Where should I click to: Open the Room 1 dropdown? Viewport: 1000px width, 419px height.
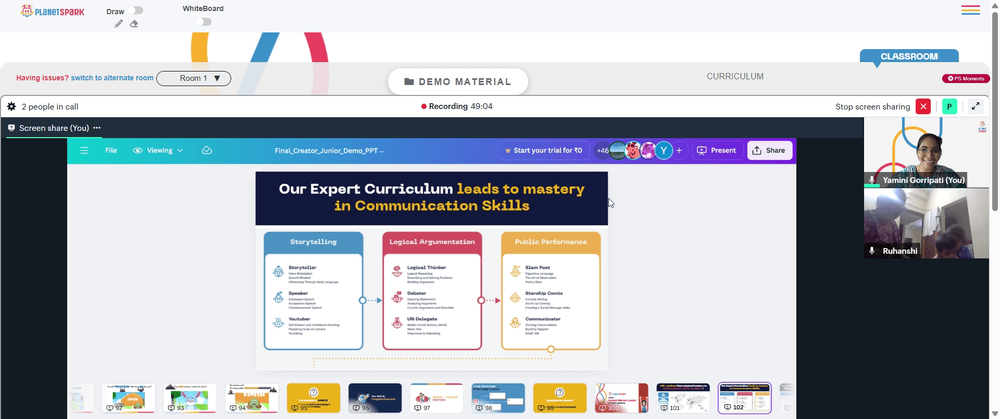pyautogui.click(x=194, y=78)
